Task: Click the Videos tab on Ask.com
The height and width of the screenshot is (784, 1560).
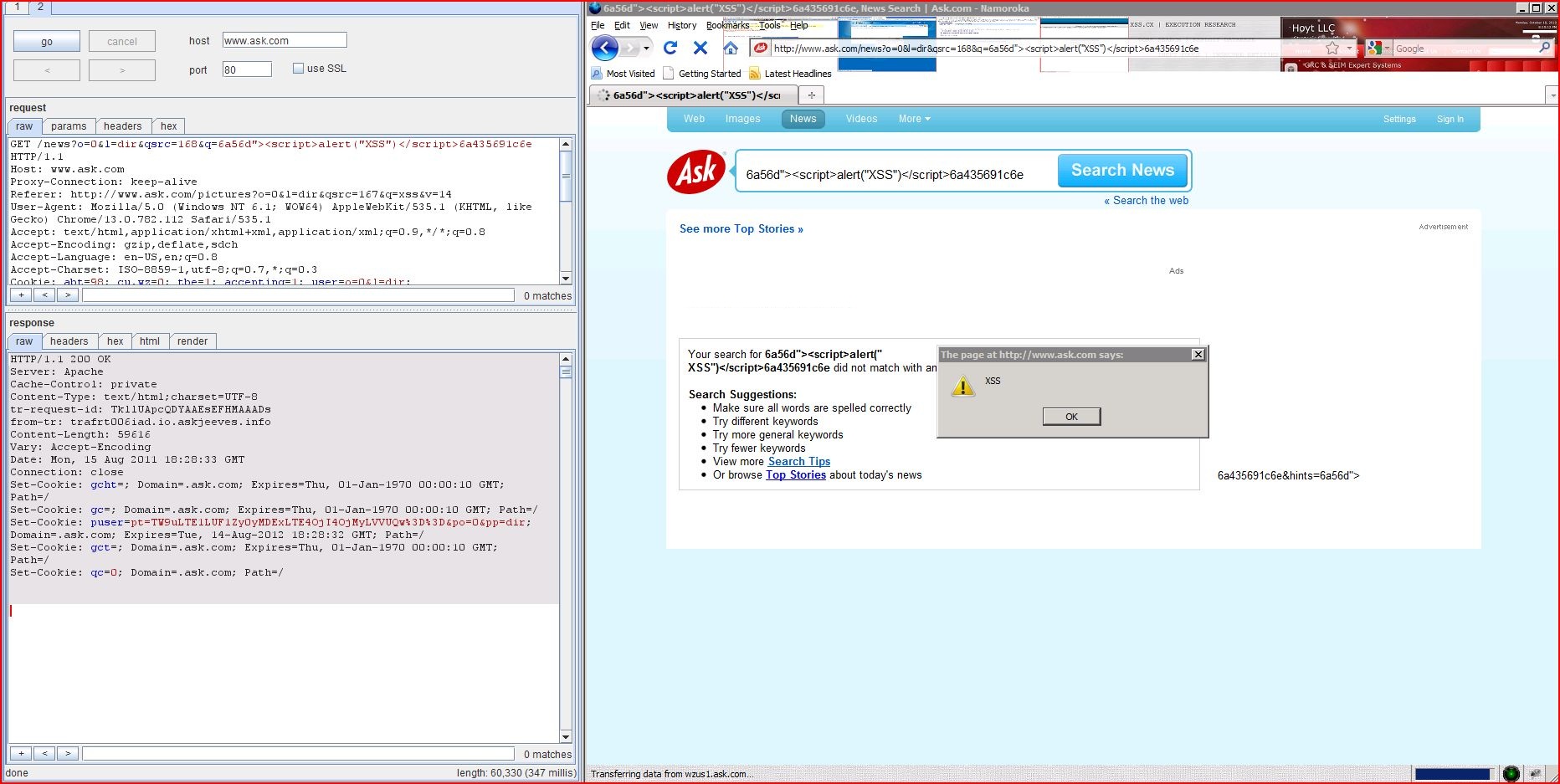Action: pyautogui.click(x=861, y=119)
